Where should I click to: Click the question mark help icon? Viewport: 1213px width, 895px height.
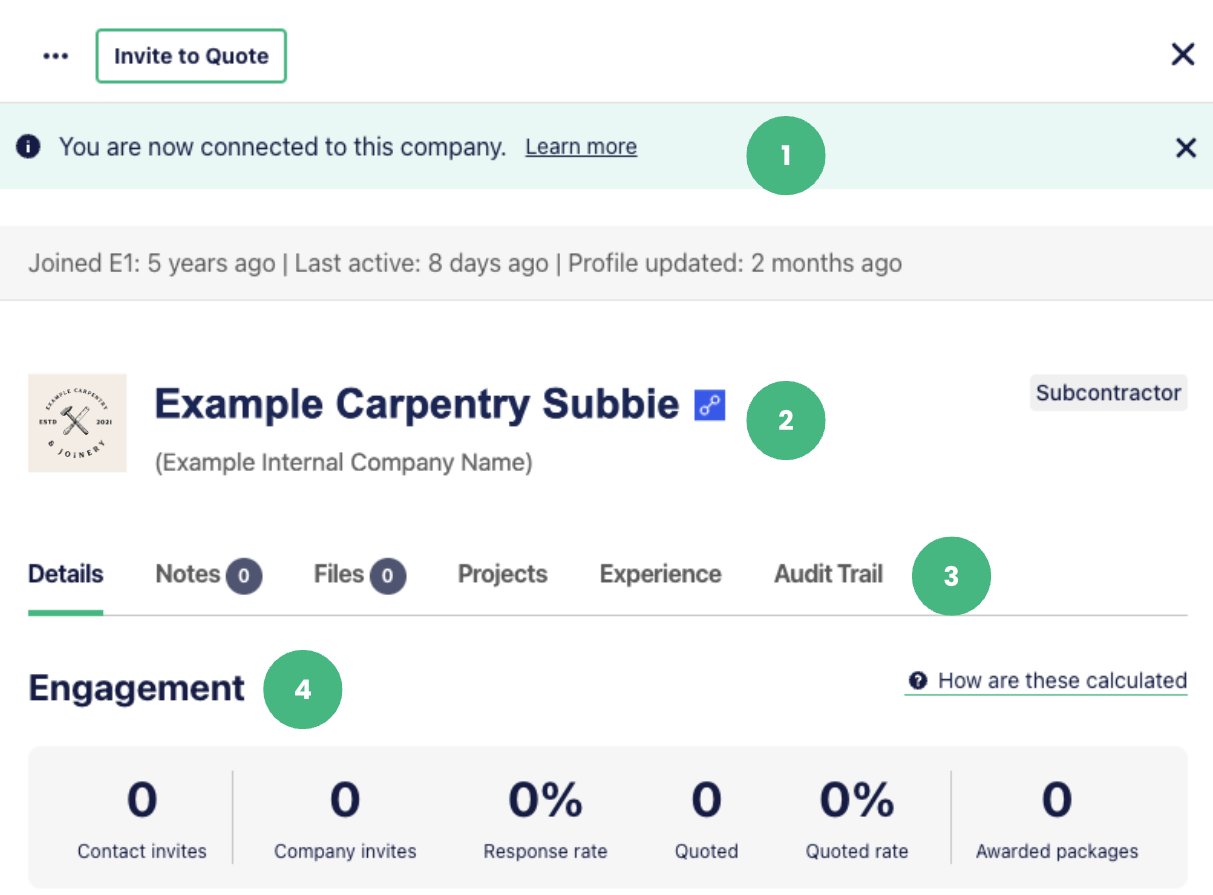coord(918,681)
